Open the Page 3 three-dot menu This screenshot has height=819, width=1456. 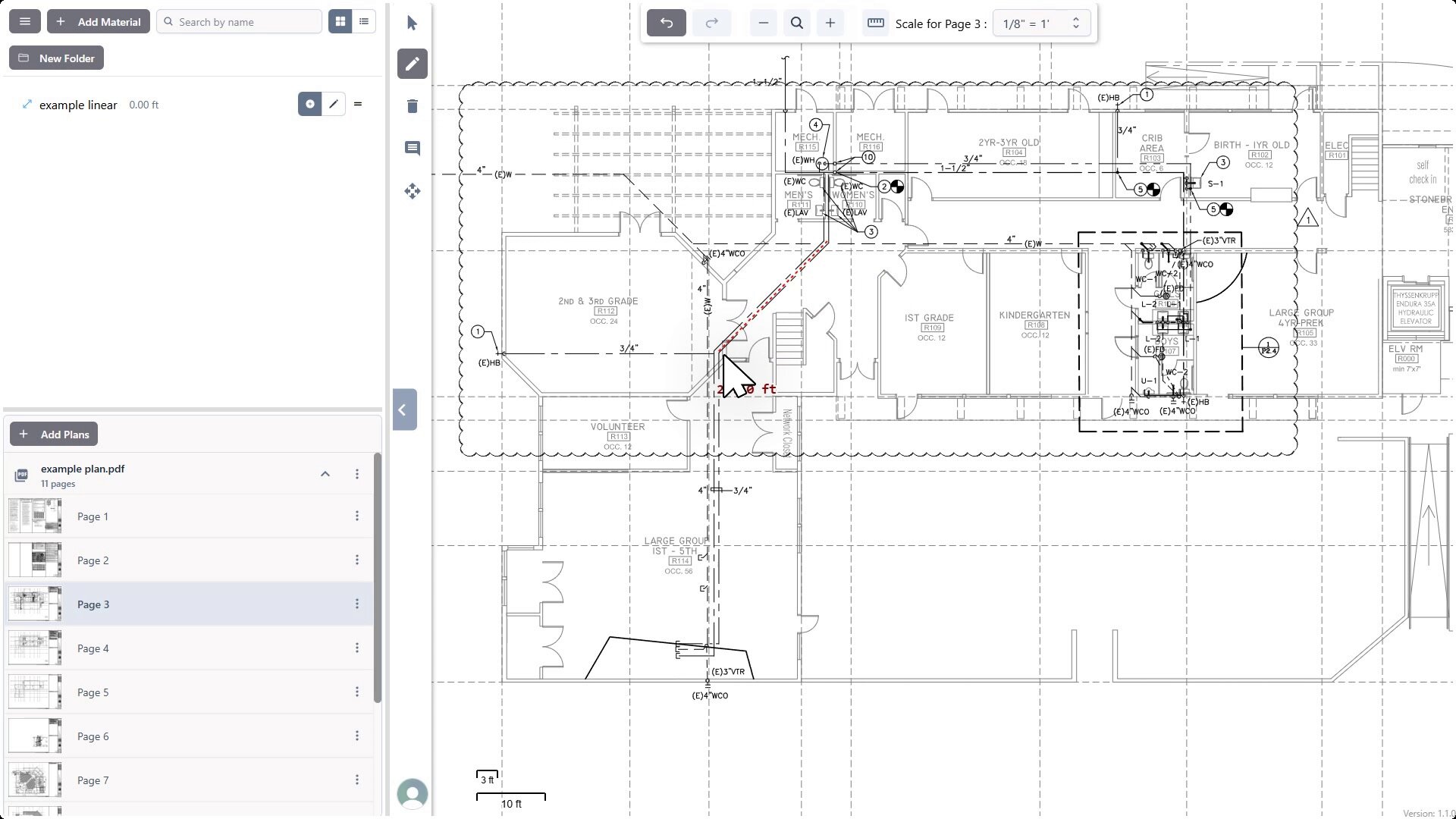click(357, 604)
